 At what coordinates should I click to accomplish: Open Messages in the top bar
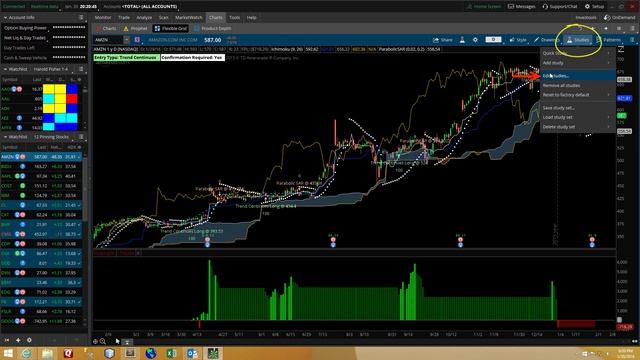(x=521, y=7)
